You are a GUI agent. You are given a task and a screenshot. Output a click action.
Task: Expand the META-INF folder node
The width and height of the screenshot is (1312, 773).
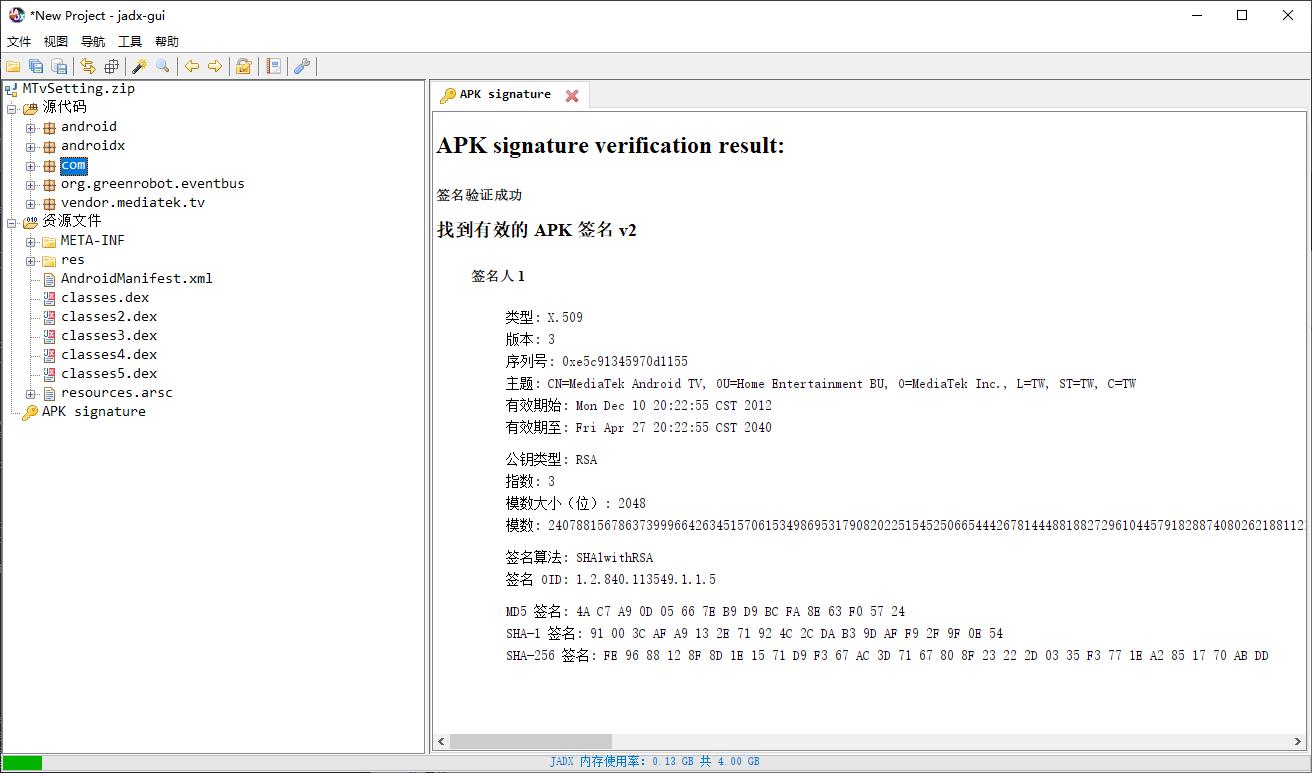31,241
